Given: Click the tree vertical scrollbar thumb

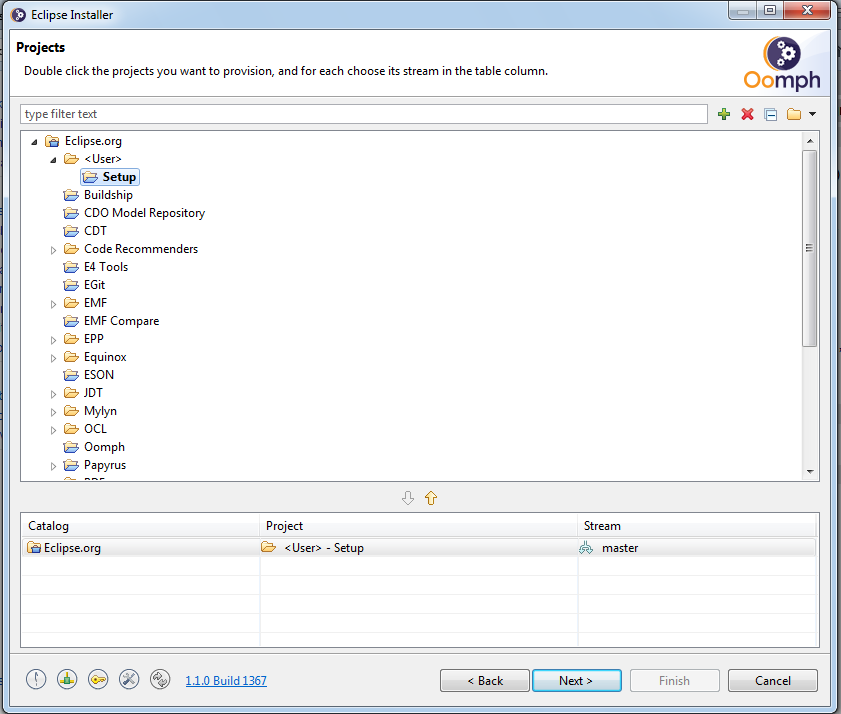Looking at the screenshot, I should [x=810, y=248].
